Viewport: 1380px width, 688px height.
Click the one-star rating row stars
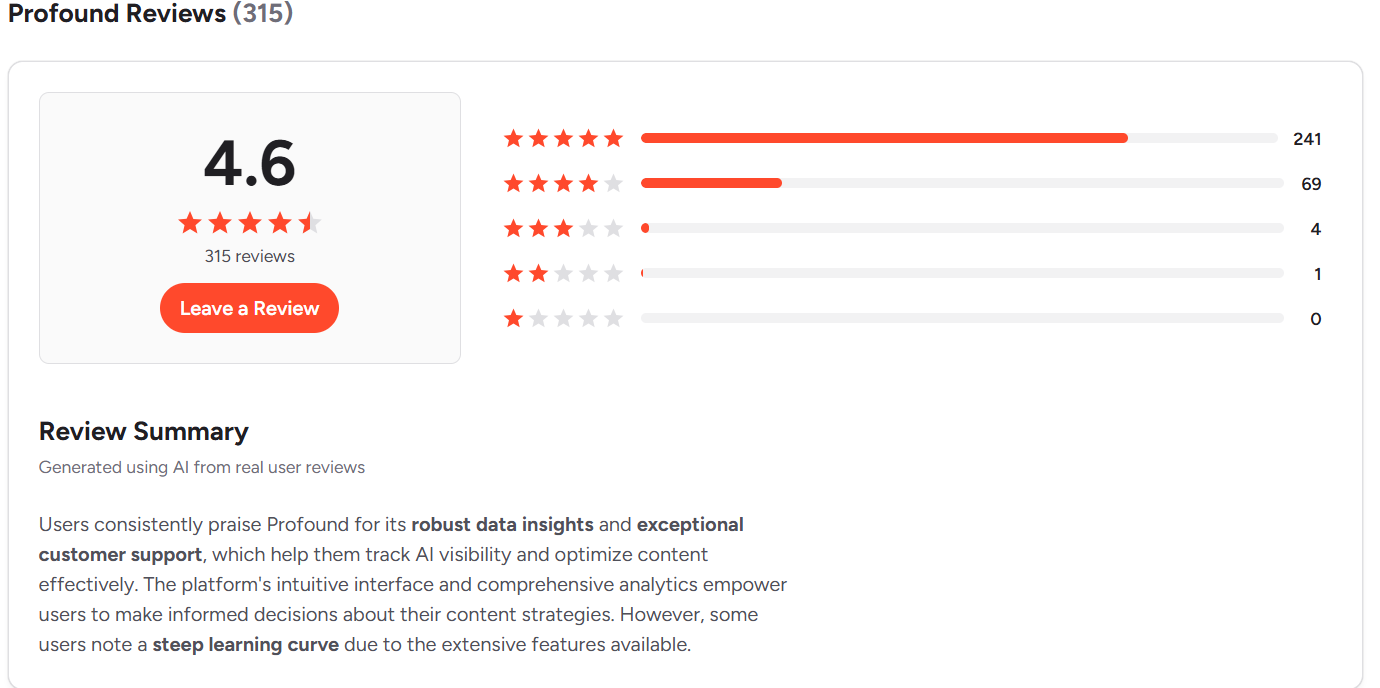click(563, 319)
